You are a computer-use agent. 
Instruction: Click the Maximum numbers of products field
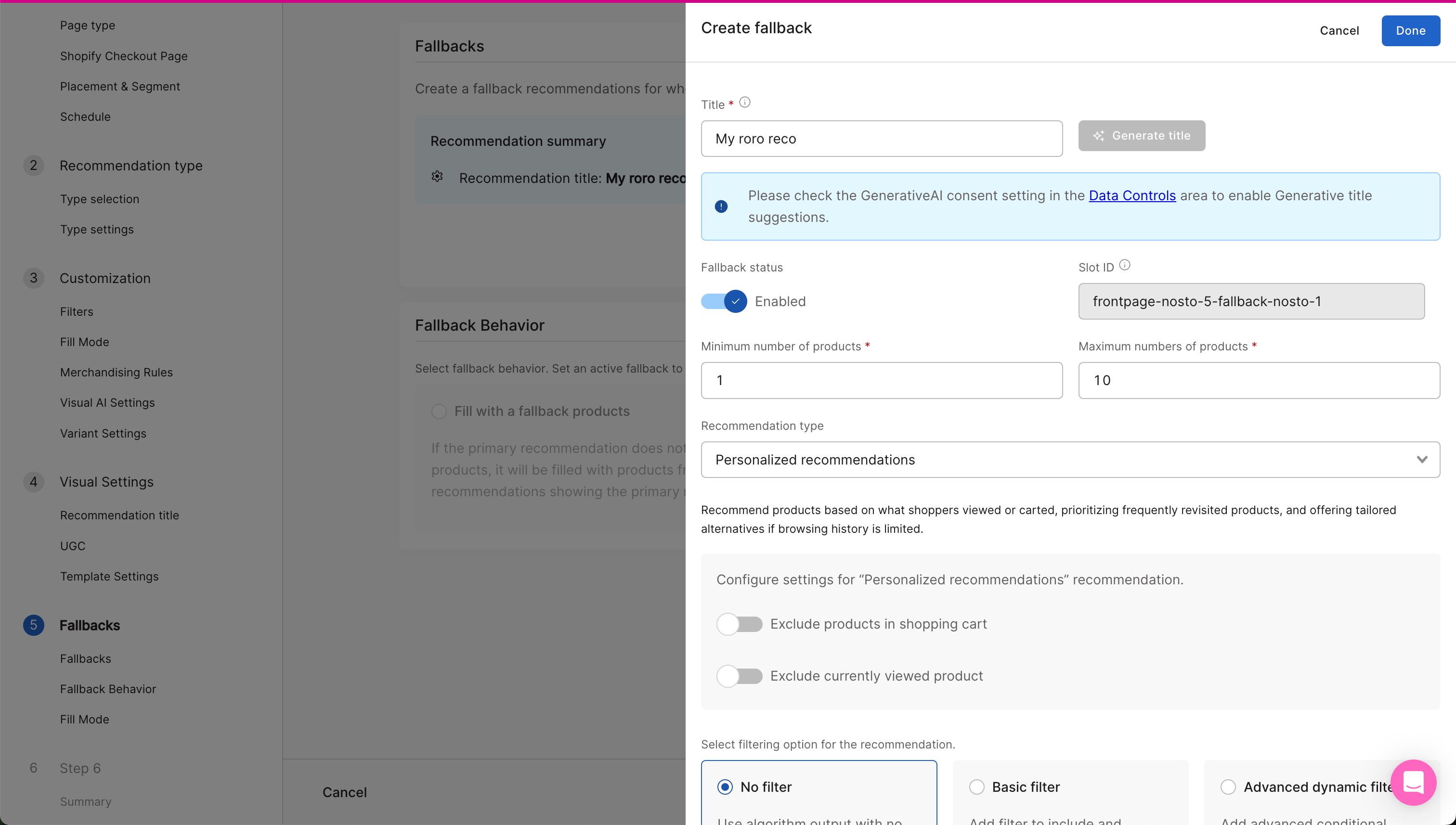1258,380
